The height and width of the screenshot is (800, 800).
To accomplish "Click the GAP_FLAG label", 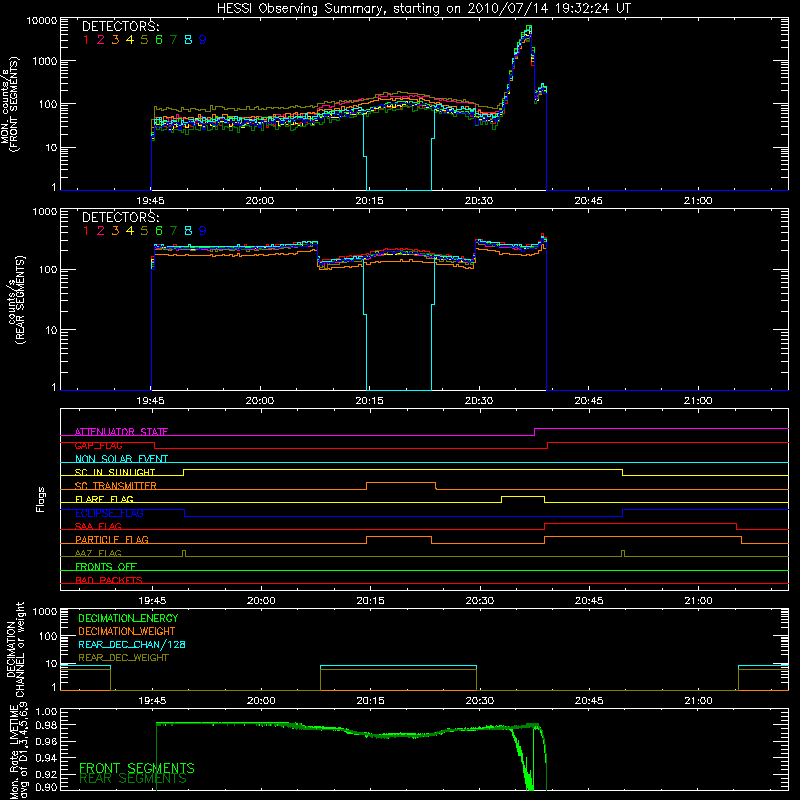I will pos(98,445).
